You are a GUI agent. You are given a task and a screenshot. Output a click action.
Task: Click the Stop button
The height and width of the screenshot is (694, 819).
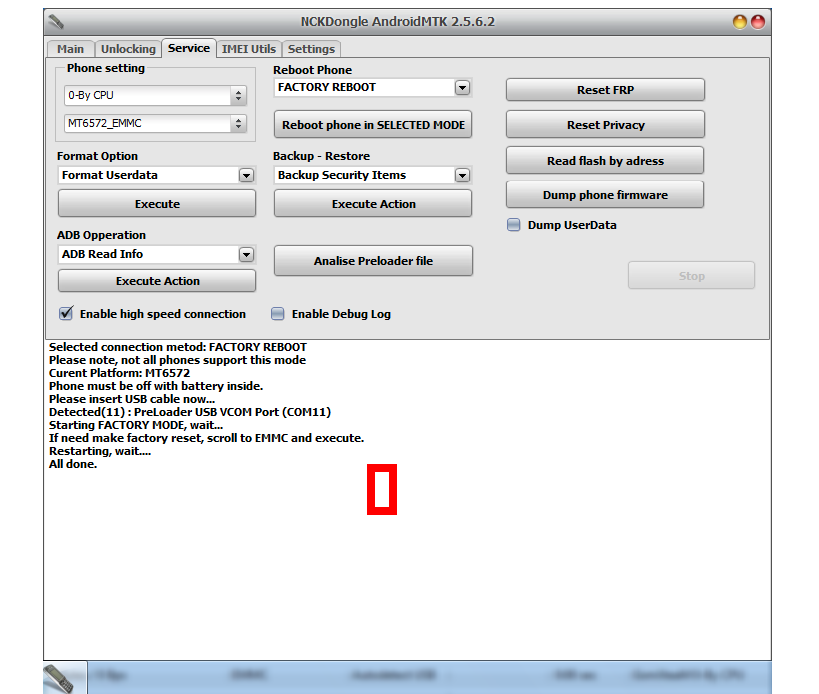[x=691, y=276]
